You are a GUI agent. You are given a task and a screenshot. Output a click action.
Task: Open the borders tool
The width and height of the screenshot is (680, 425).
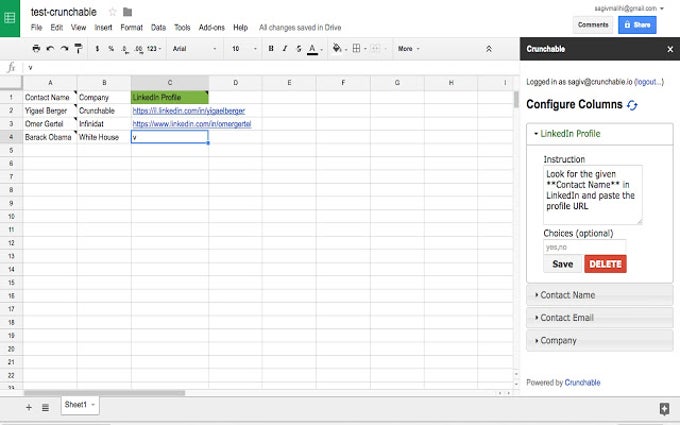(x=358, y=49)
